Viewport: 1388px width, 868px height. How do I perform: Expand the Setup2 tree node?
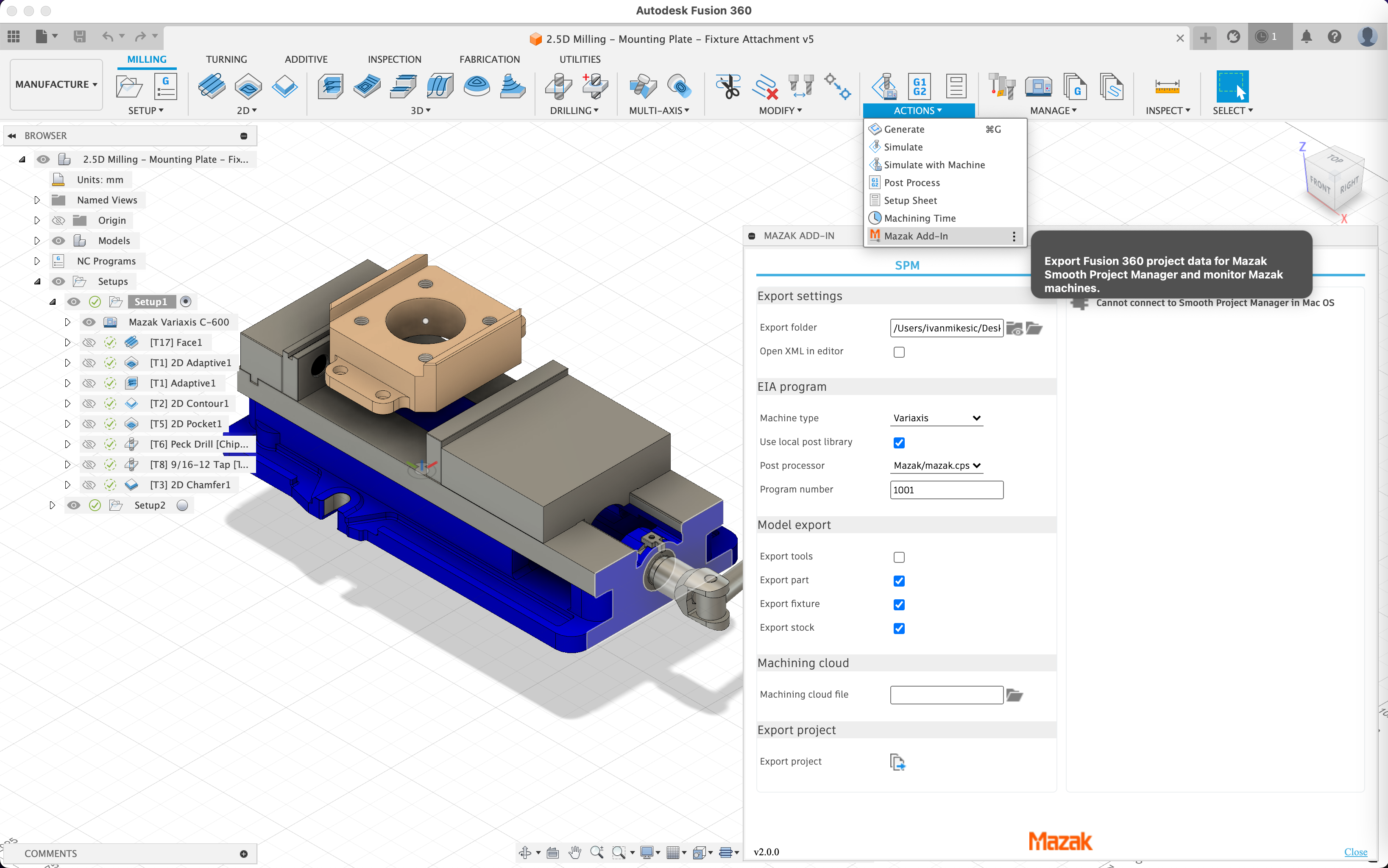[x=52, y=505]
